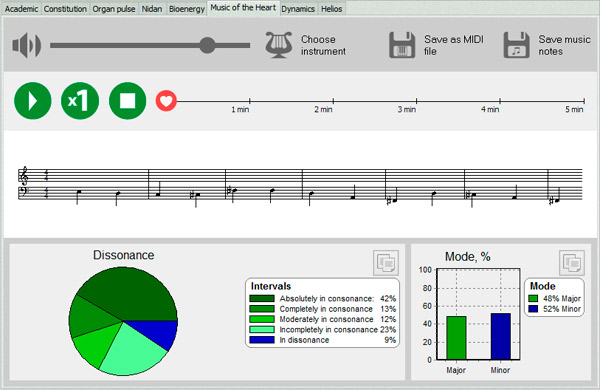600x390 pixels.
Task: Switch to the Bioenergy tab
Action: tap(187, 9)
